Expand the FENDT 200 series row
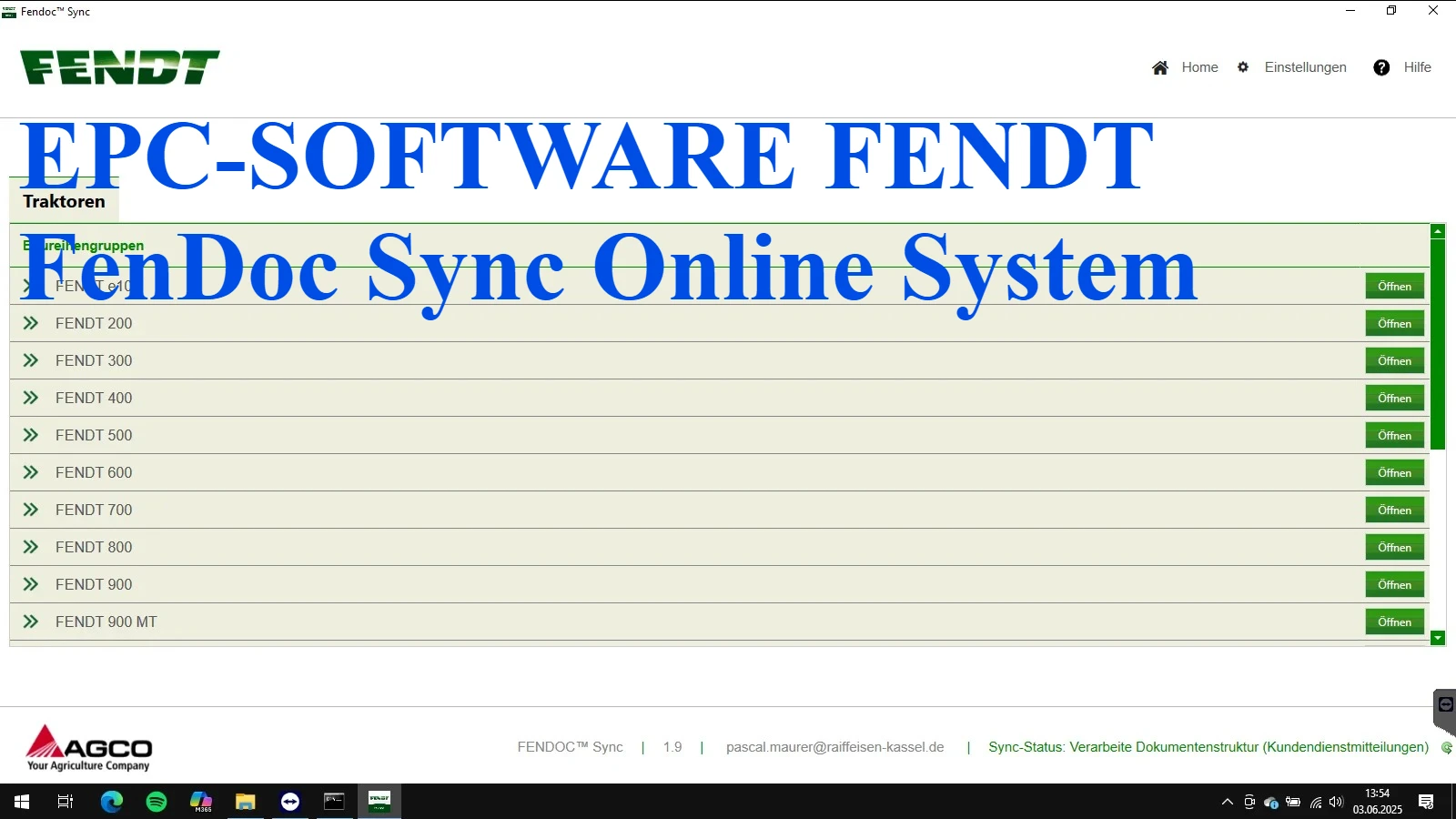The width and height of the screenshot is (1456, 819). tap(30, 323)
